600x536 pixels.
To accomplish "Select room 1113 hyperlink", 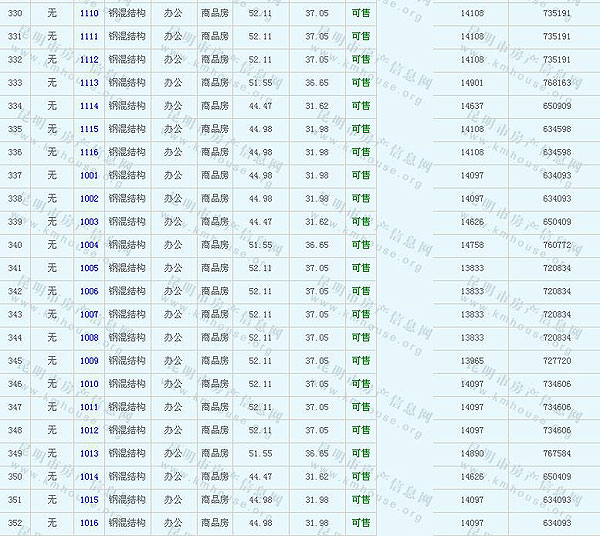I will (x=89, y=83).
